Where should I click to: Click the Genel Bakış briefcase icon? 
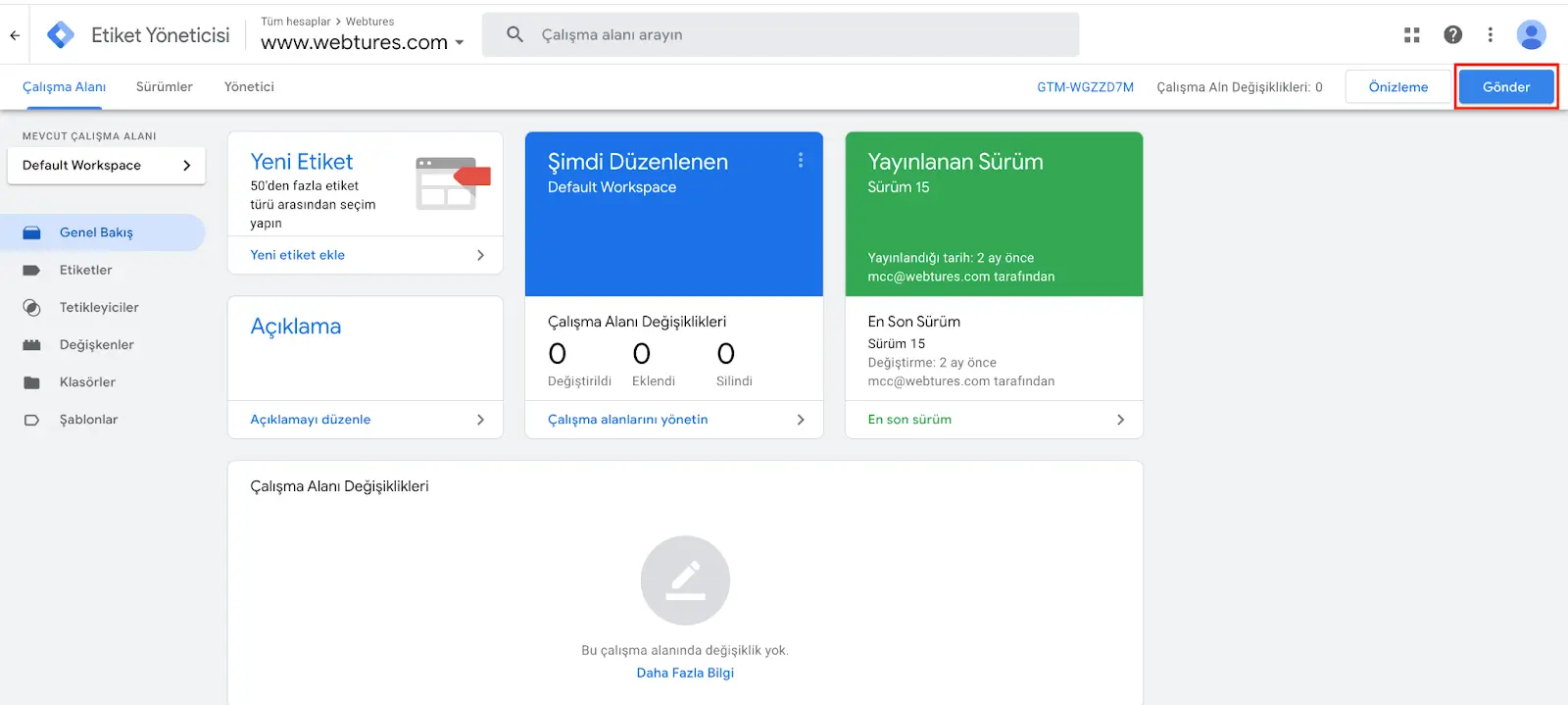pos(31,232)
